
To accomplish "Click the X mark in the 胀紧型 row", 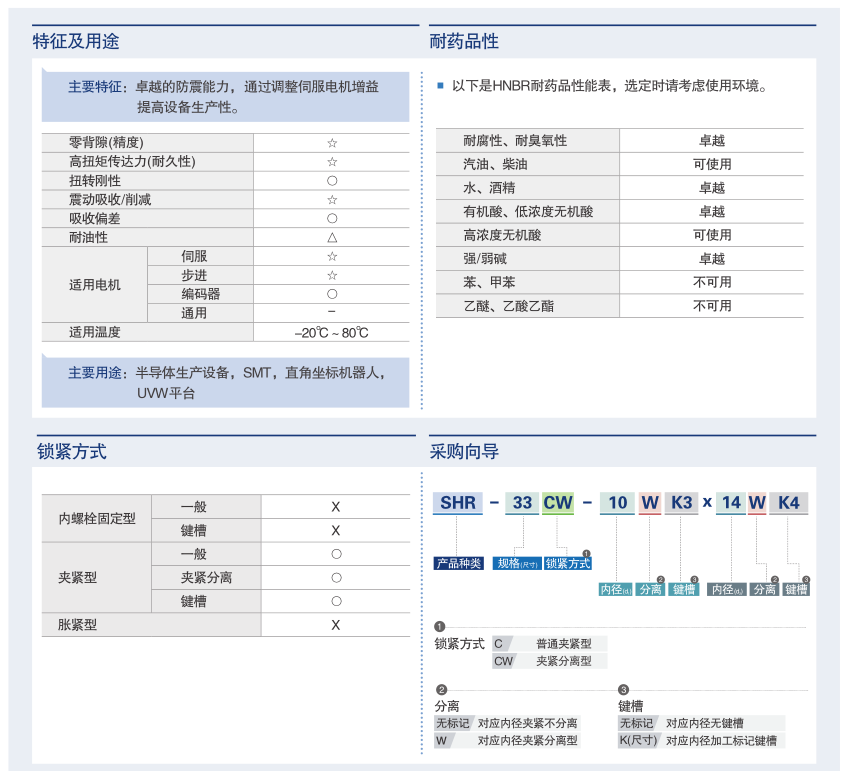I will (x=336, y=625).
